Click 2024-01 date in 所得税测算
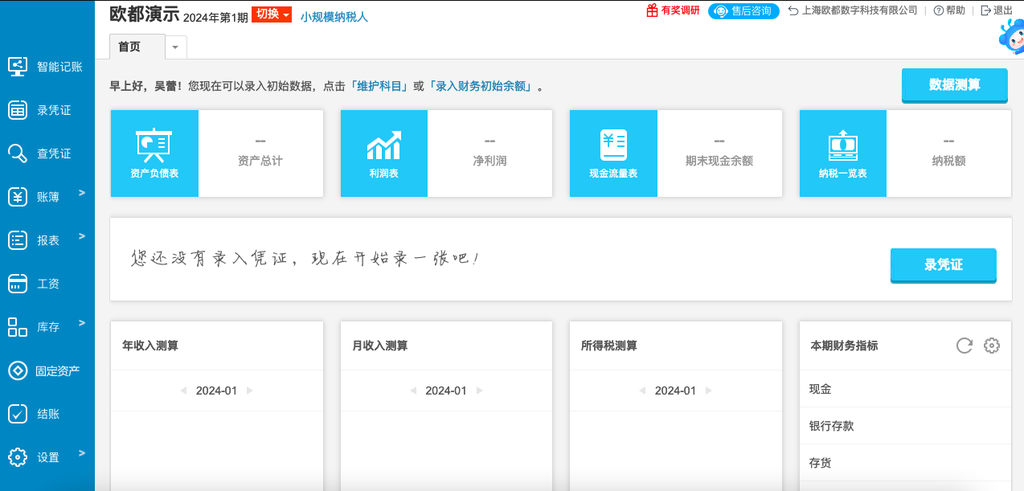Viewport: 1024px width, 491px height. click(675, 390)
